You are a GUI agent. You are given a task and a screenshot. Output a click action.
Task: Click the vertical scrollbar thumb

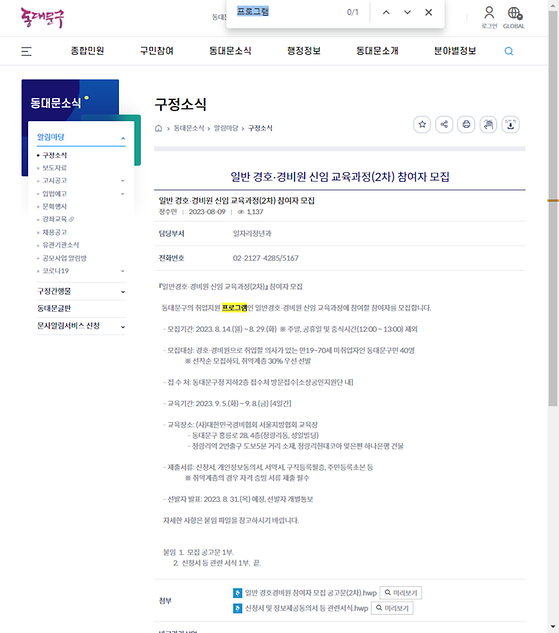553,208
